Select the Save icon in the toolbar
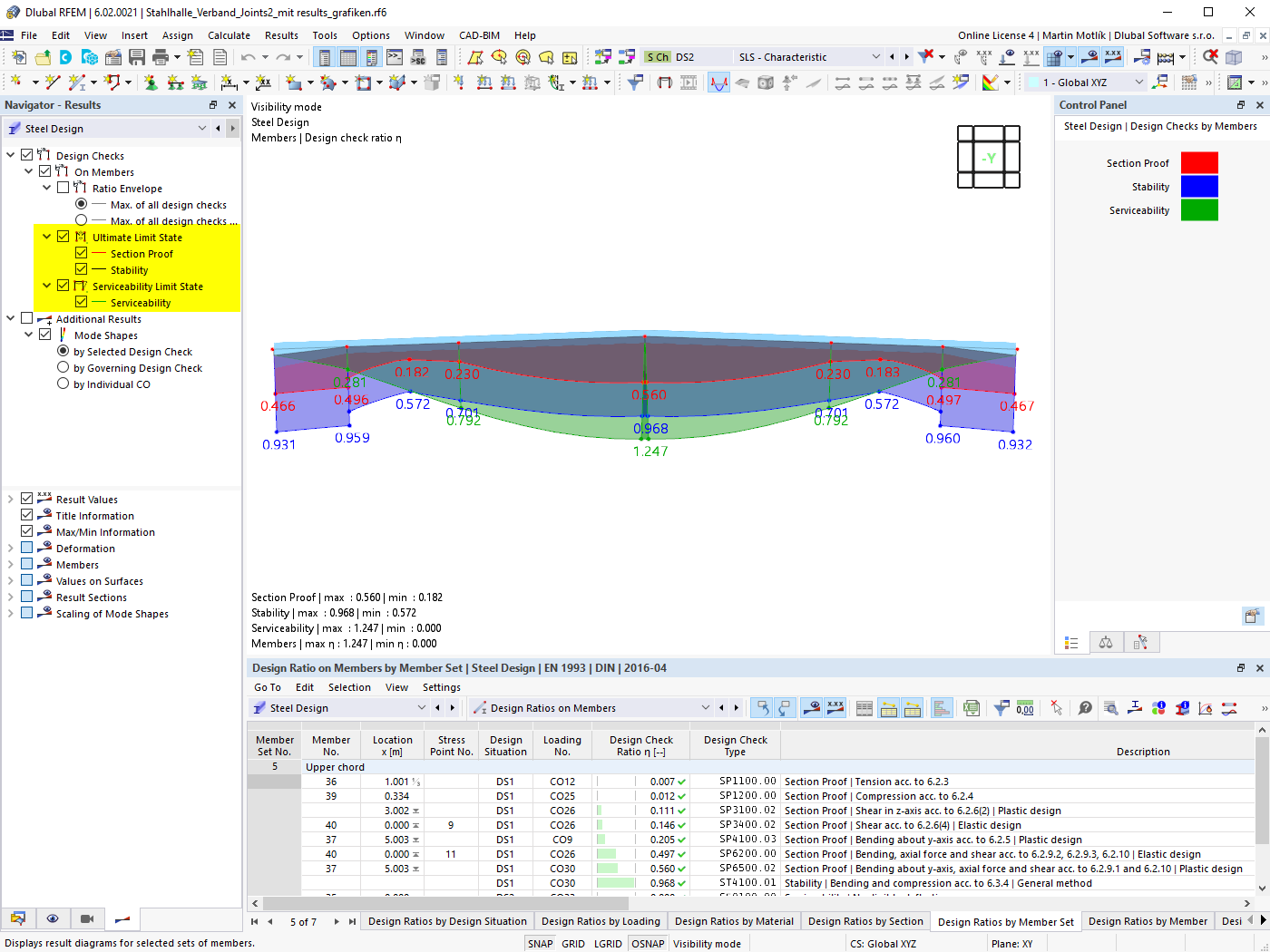Screen dimensions: 1270x952 click(137, 56)
